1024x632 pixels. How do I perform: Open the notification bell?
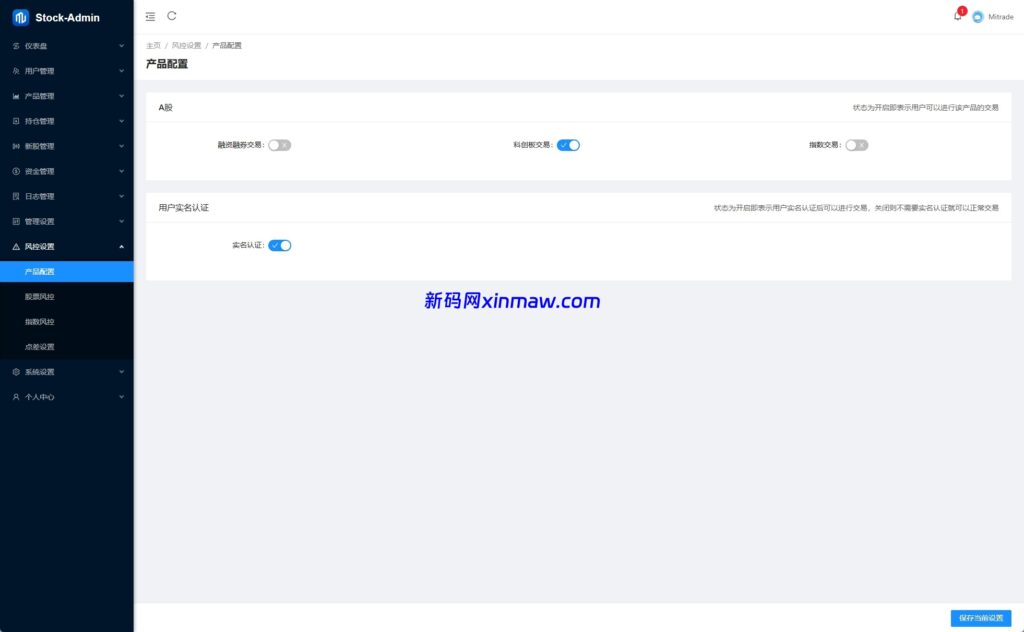(957, 16)
